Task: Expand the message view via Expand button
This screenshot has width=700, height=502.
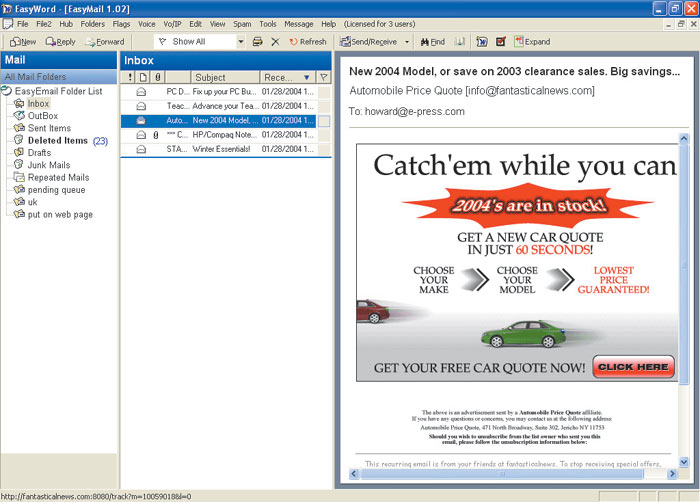Action: click(531, 42)
